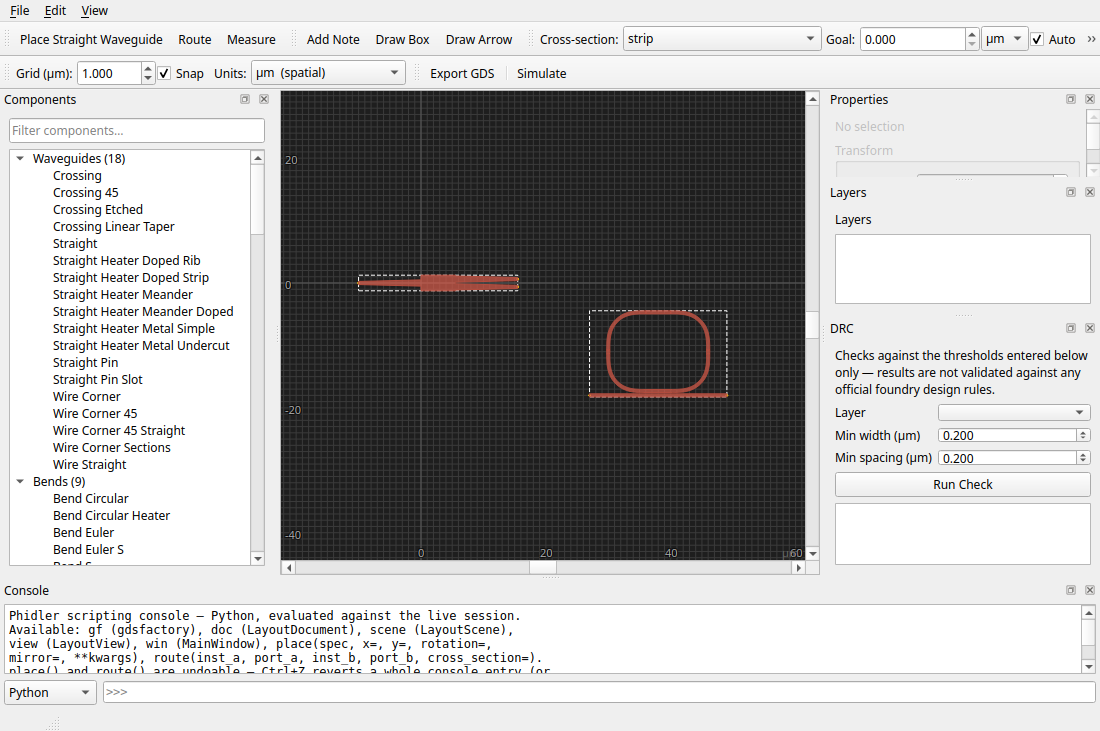Click the Goal value field
Image resolution: width=1100 pixels, height=731 pixels.
click(913, 39)
